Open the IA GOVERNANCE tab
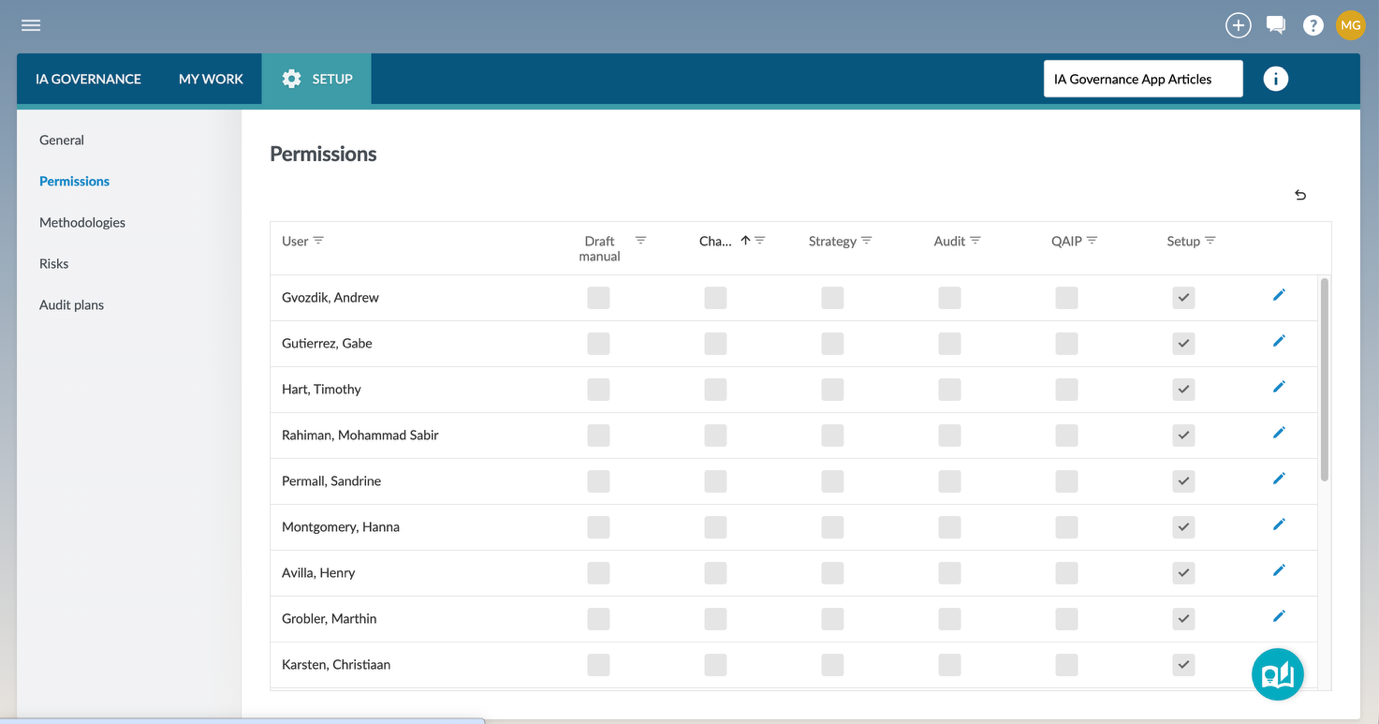Image resolution: width=1379 pixels, height=724 pixels. click(x=88, y=79)
